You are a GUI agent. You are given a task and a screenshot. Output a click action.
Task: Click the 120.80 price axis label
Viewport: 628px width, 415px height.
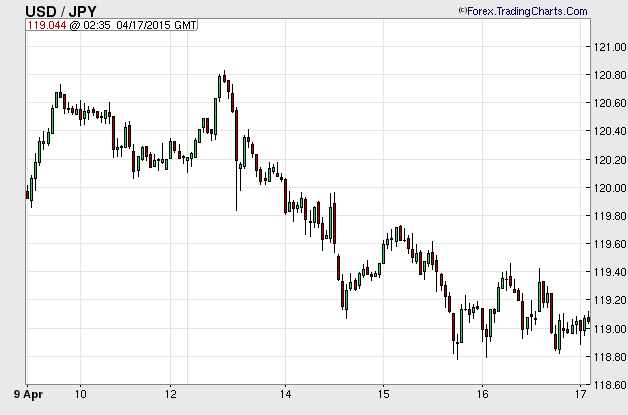610,75
